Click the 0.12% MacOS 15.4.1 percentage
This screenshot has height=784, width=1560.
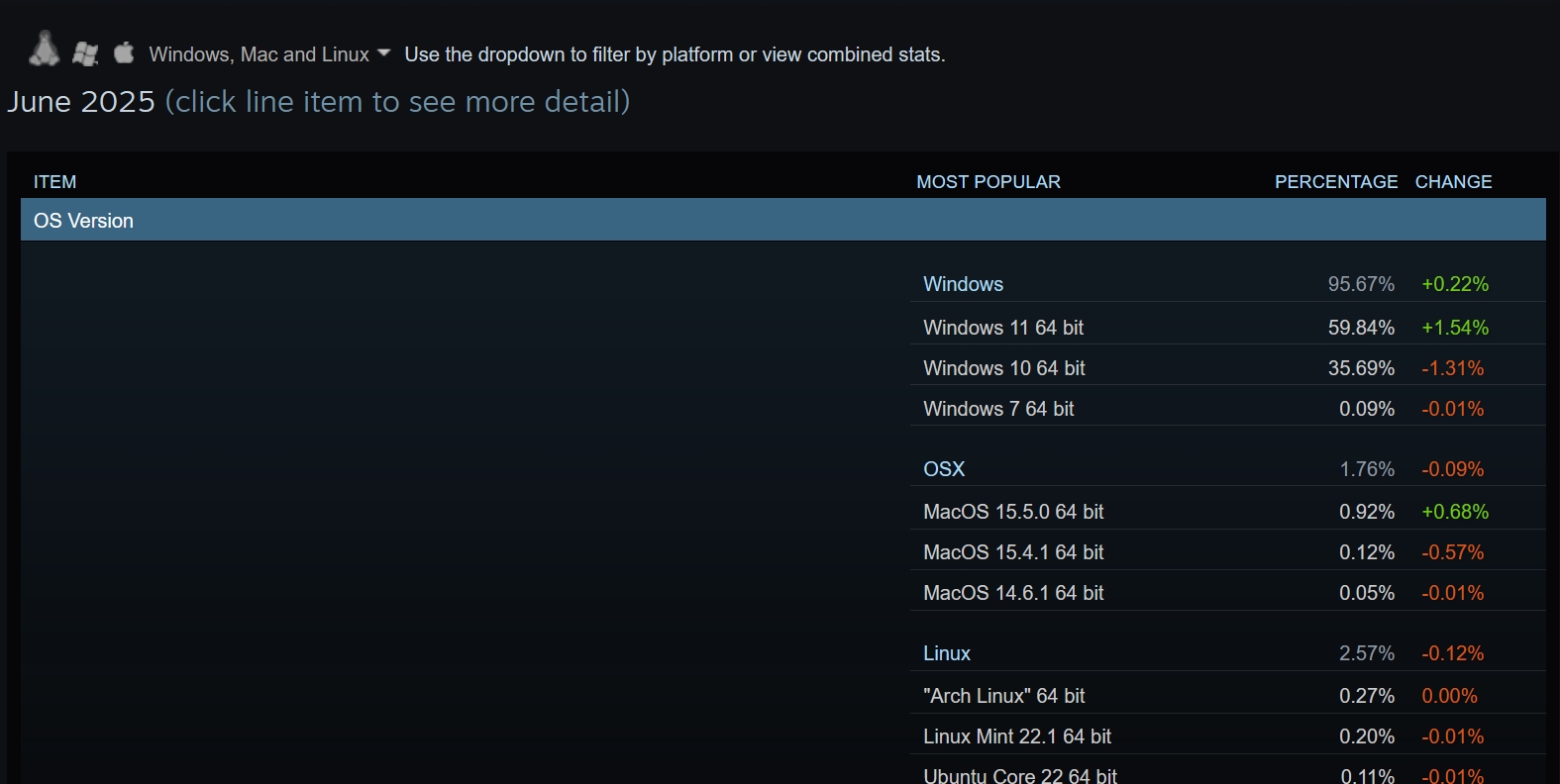click(1367, 551)
